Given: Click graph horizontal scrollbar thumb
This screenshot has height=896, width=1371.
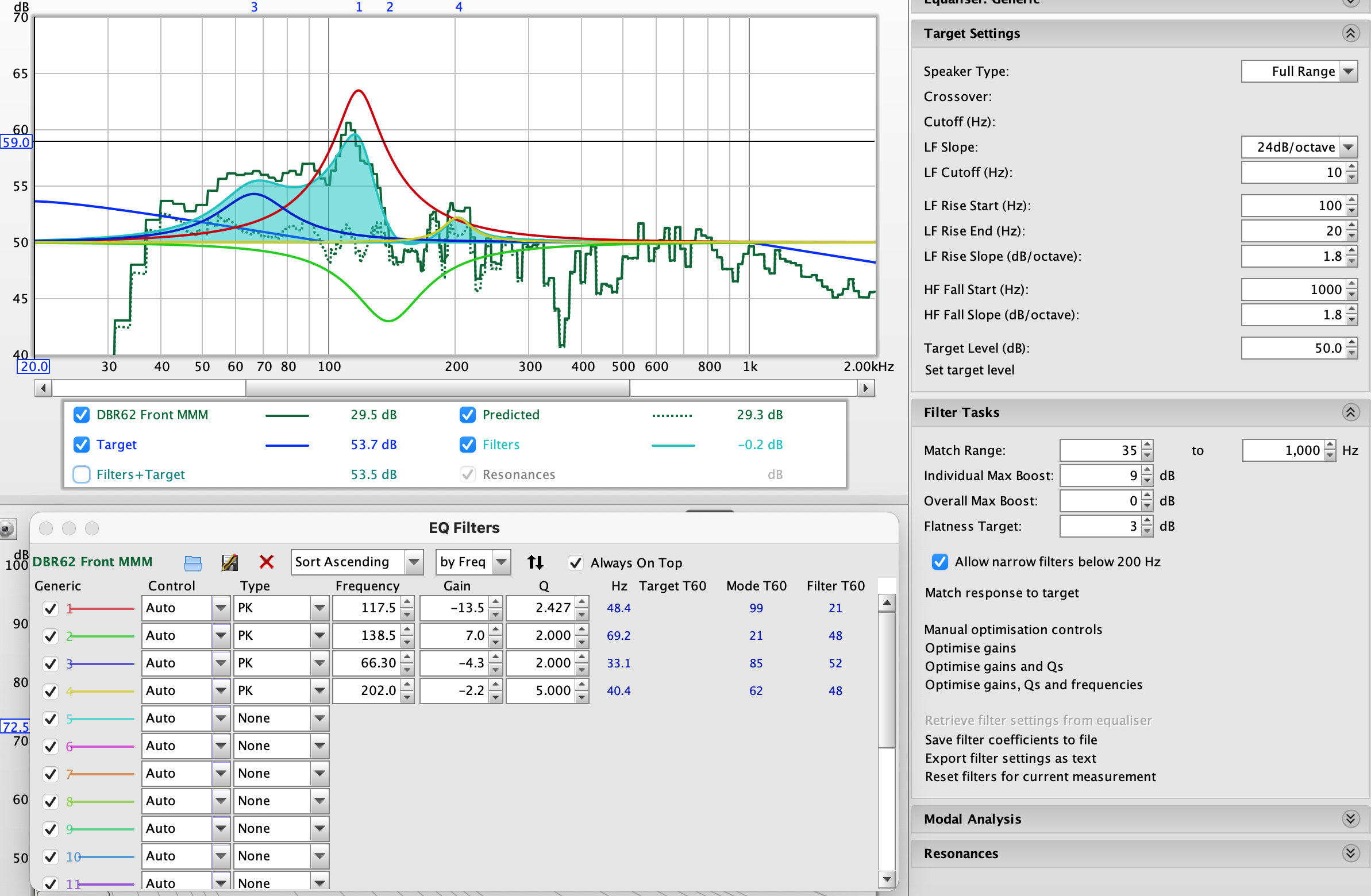Looking at the screenshot, I should pyautogui.click(x=438, y=389).
